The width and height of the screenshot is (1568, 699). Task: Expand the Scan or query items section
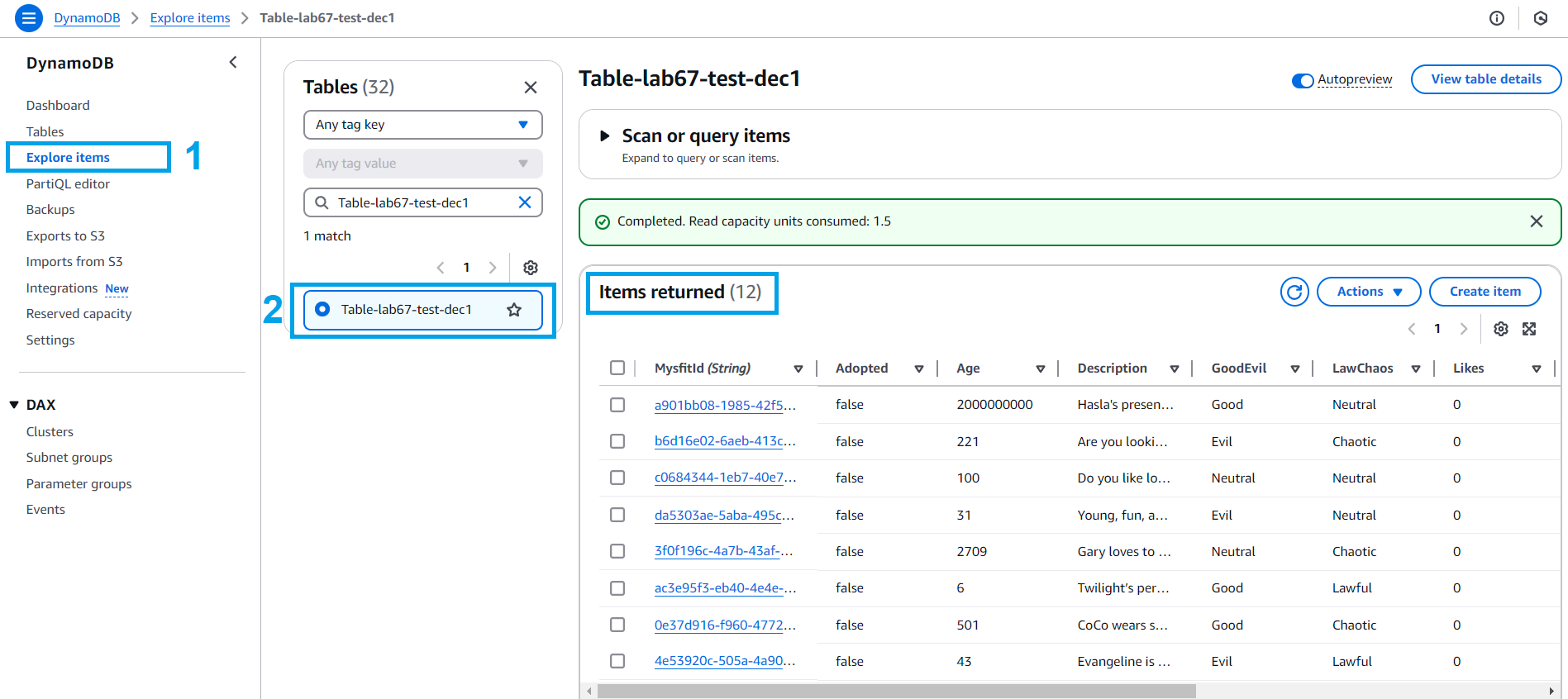click(x=604, y=136)
